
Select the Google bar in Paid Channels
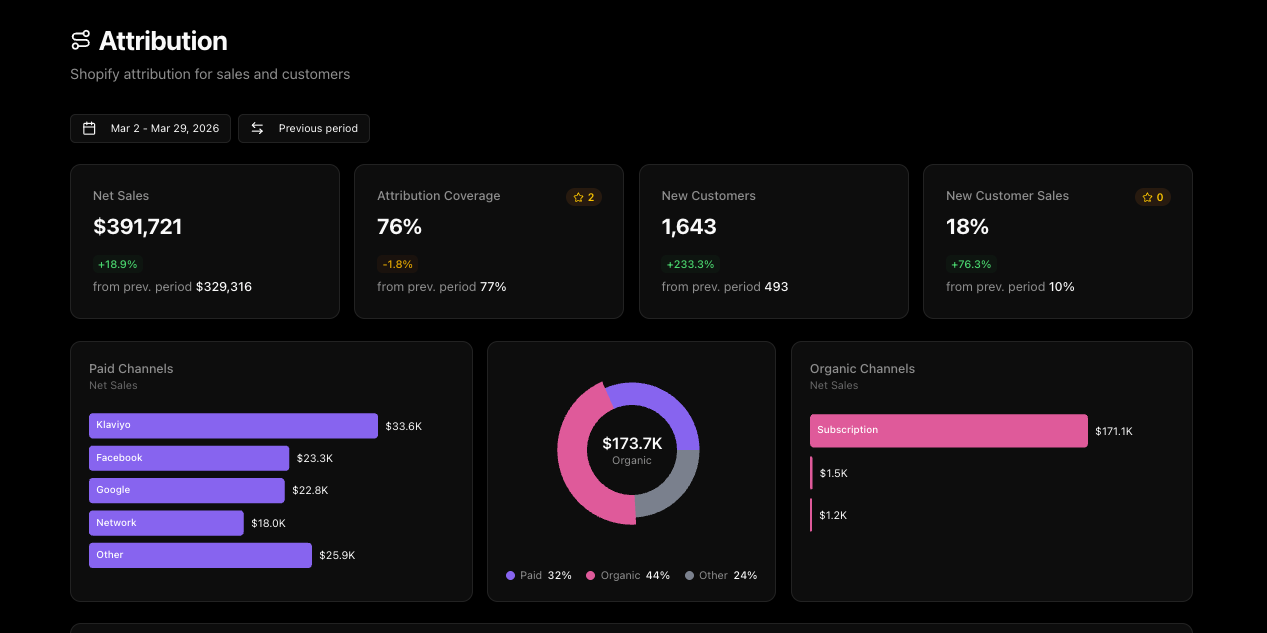coord(186,490)
